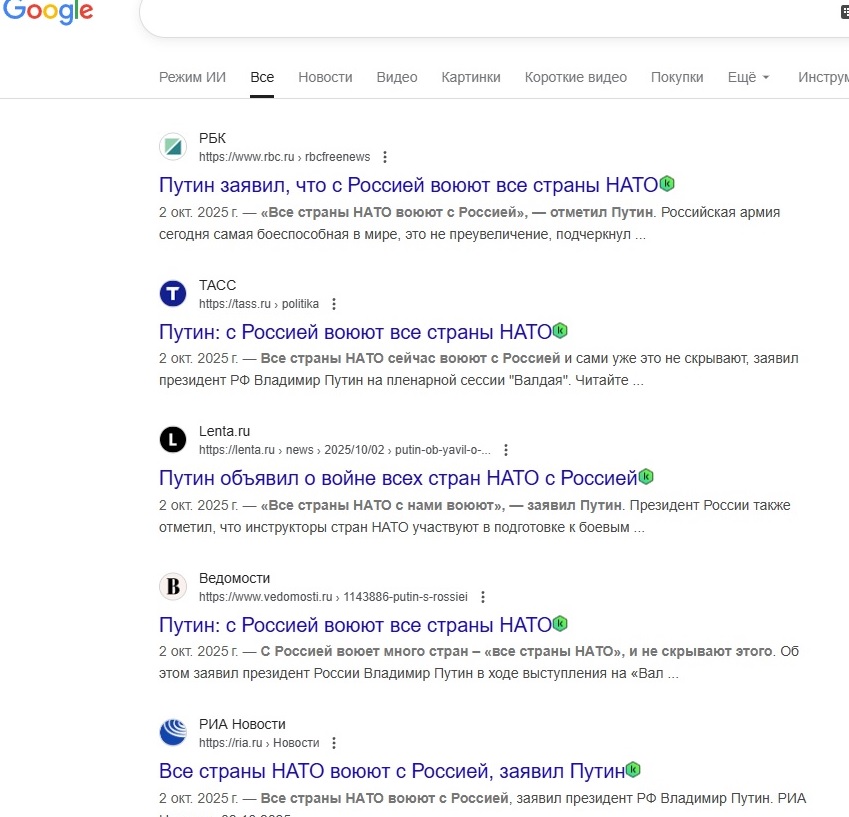Expand the Ещё dropdown
This screenshot has width=849, height=817.
pyautogui.click(x=748, y=77)
